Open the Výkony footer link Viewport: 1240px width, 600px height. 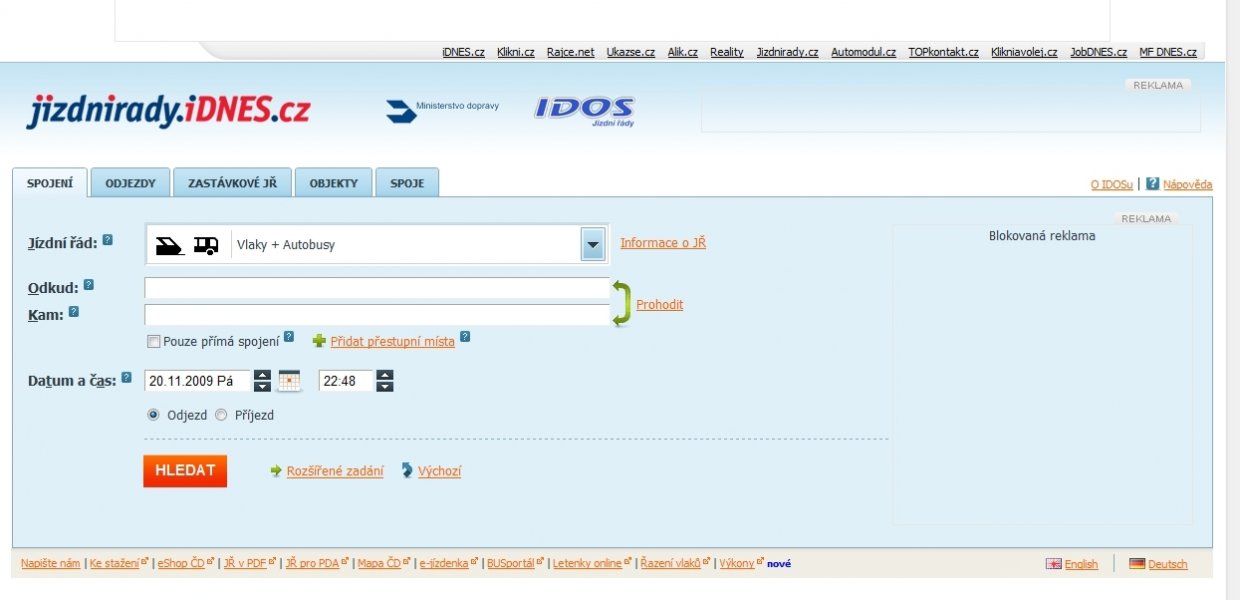pyautogui.click(x=736, y=563)
